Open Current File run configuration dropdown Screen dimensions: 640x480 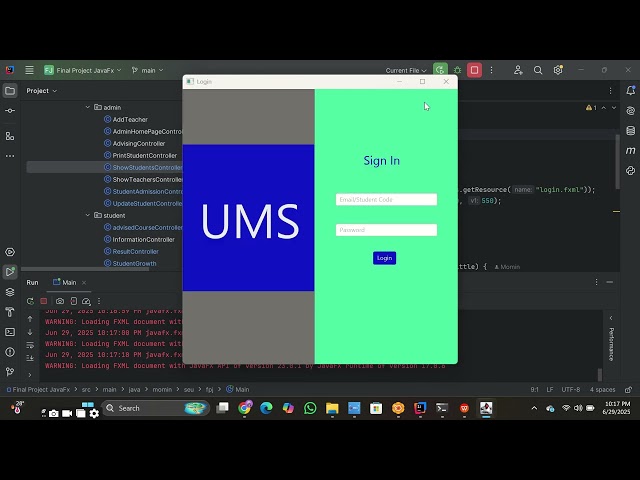406,71
